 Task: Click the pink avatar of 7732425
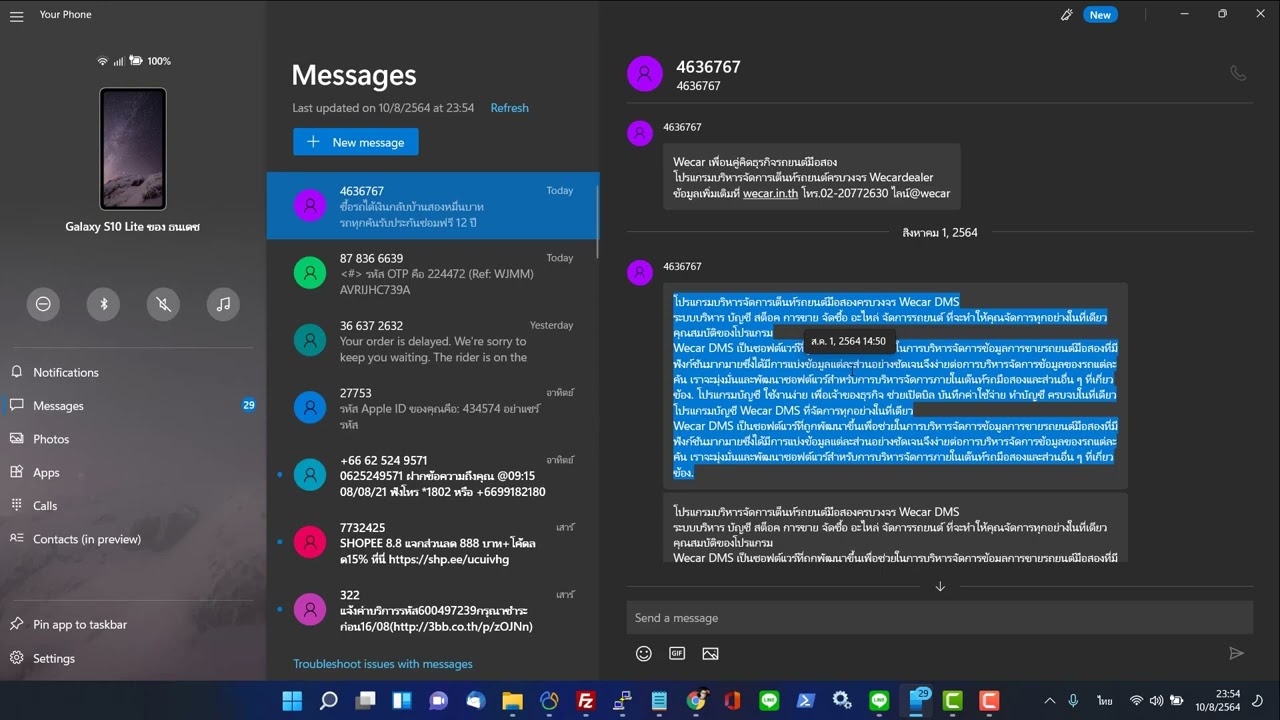pyautogui.click(x=310, y=542)
